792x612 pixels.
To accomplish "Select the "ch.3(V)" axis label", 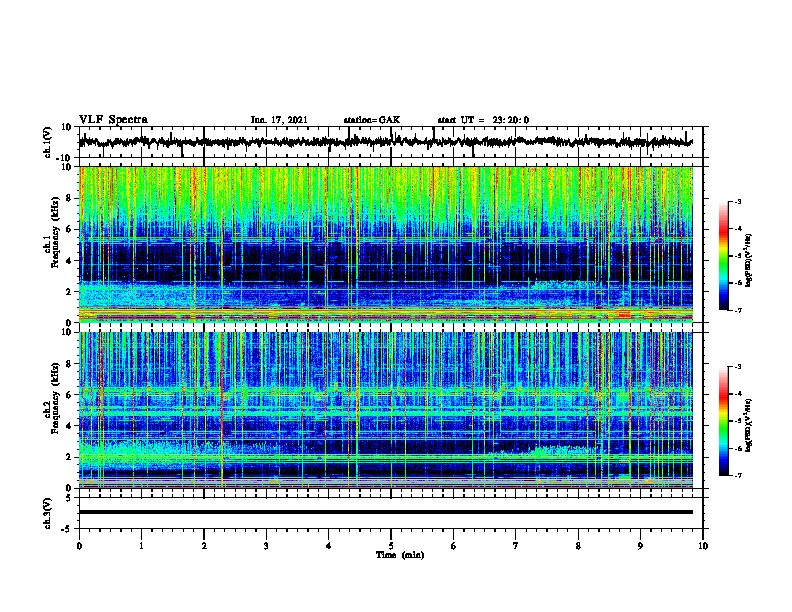I will 47,513.
